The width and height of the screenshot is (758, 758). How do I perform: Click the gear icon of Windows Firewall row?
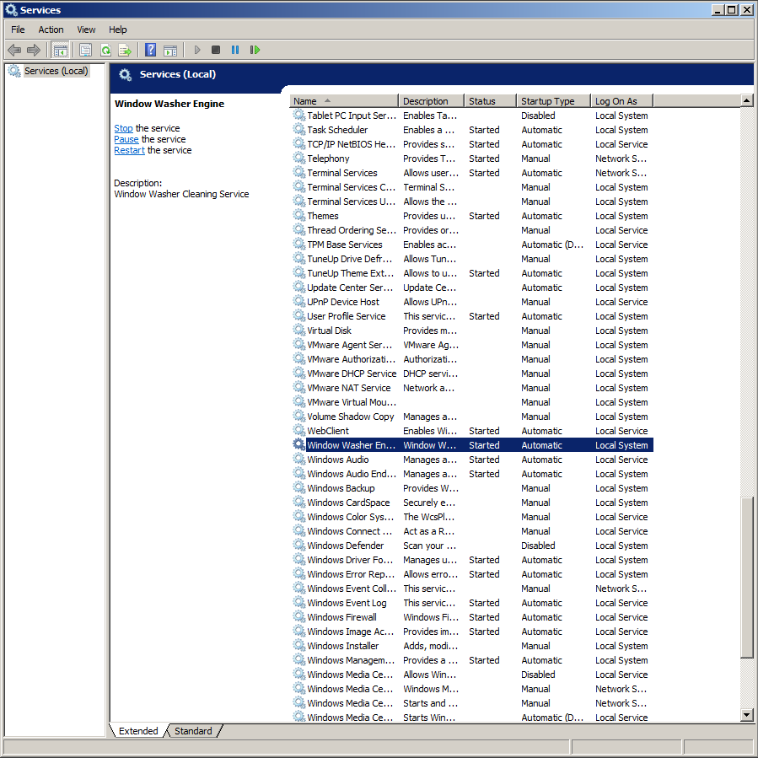[299, 616]
